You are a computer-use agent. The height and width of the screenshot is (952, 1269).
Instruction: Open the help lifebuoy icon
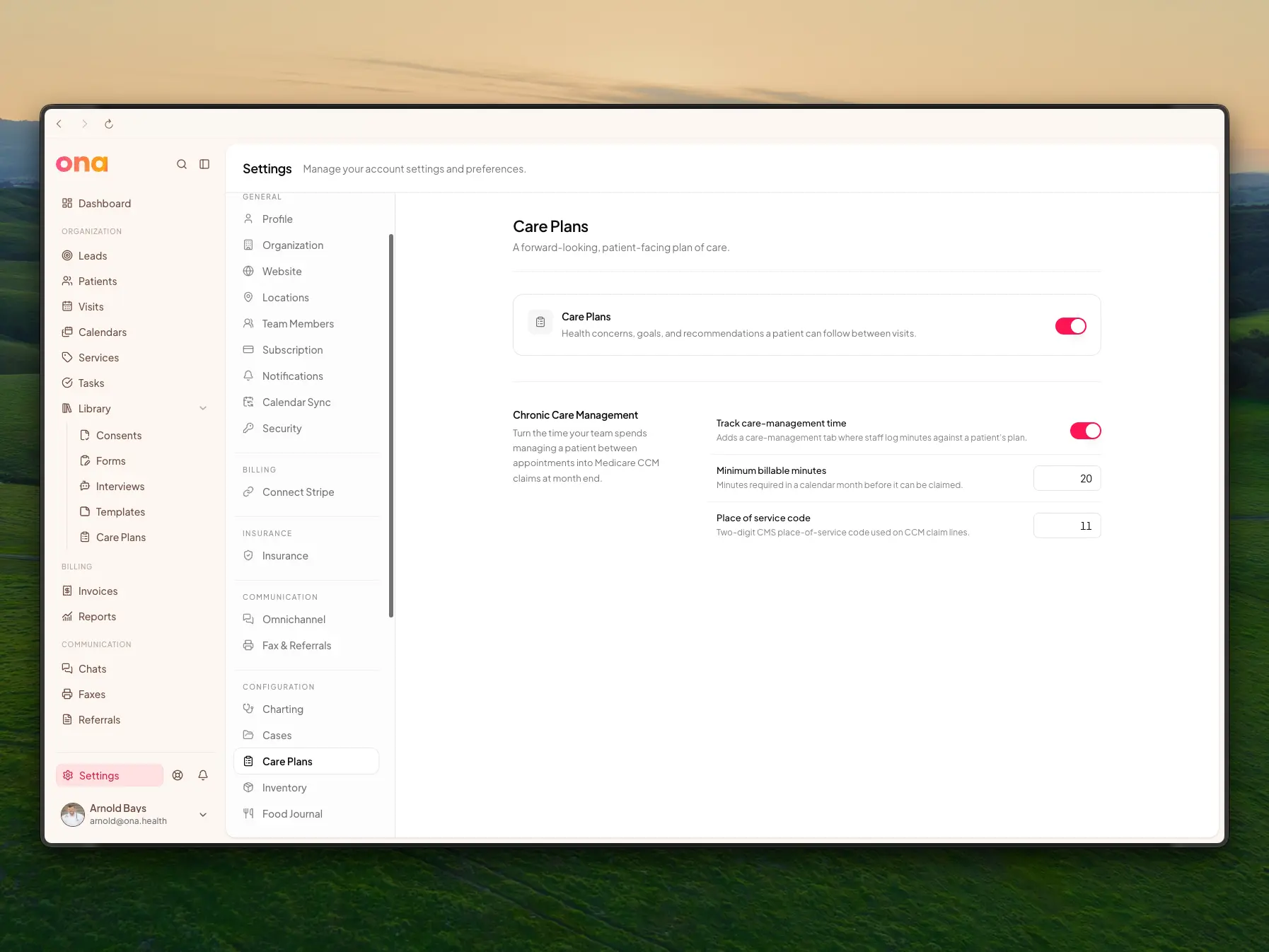(x=178, y=775)
